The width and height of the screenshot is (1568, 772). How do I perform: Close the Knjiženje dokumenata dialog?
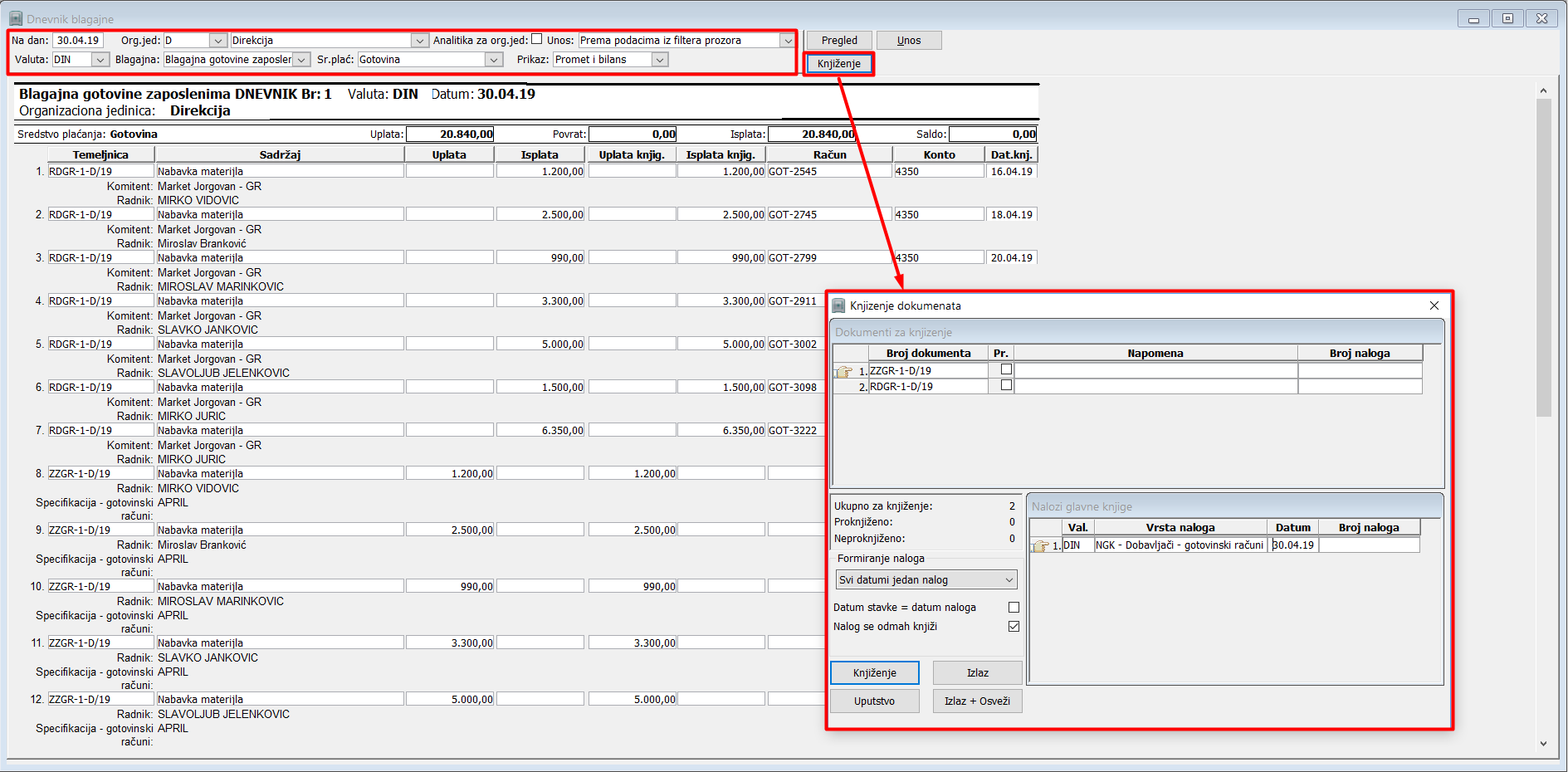[x=1434, y=305]
